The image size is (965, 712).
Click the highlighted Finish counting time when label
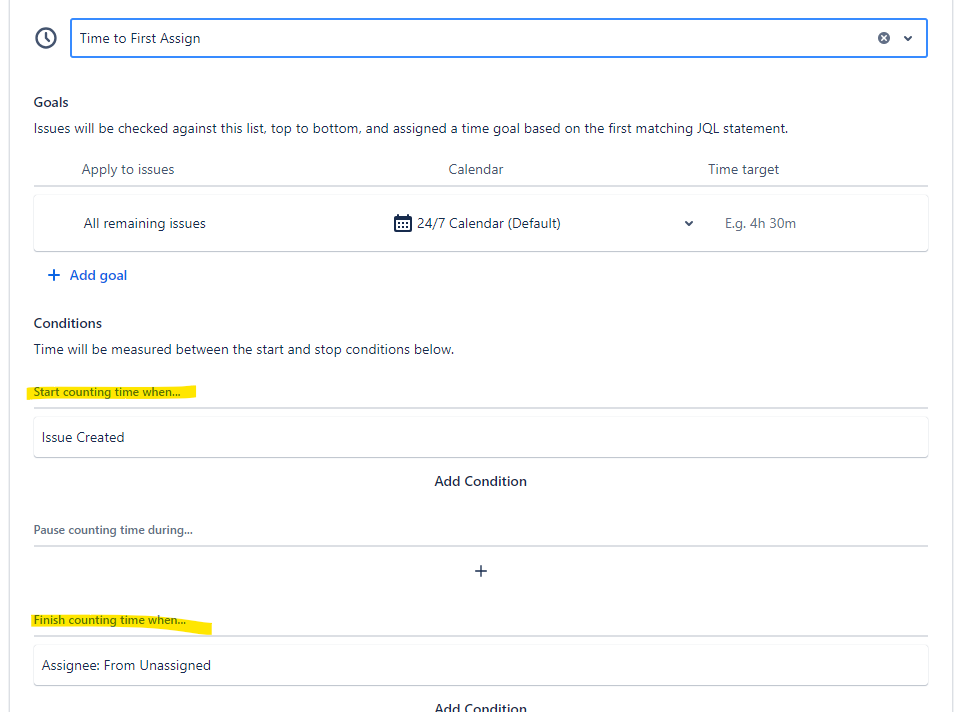110,619
